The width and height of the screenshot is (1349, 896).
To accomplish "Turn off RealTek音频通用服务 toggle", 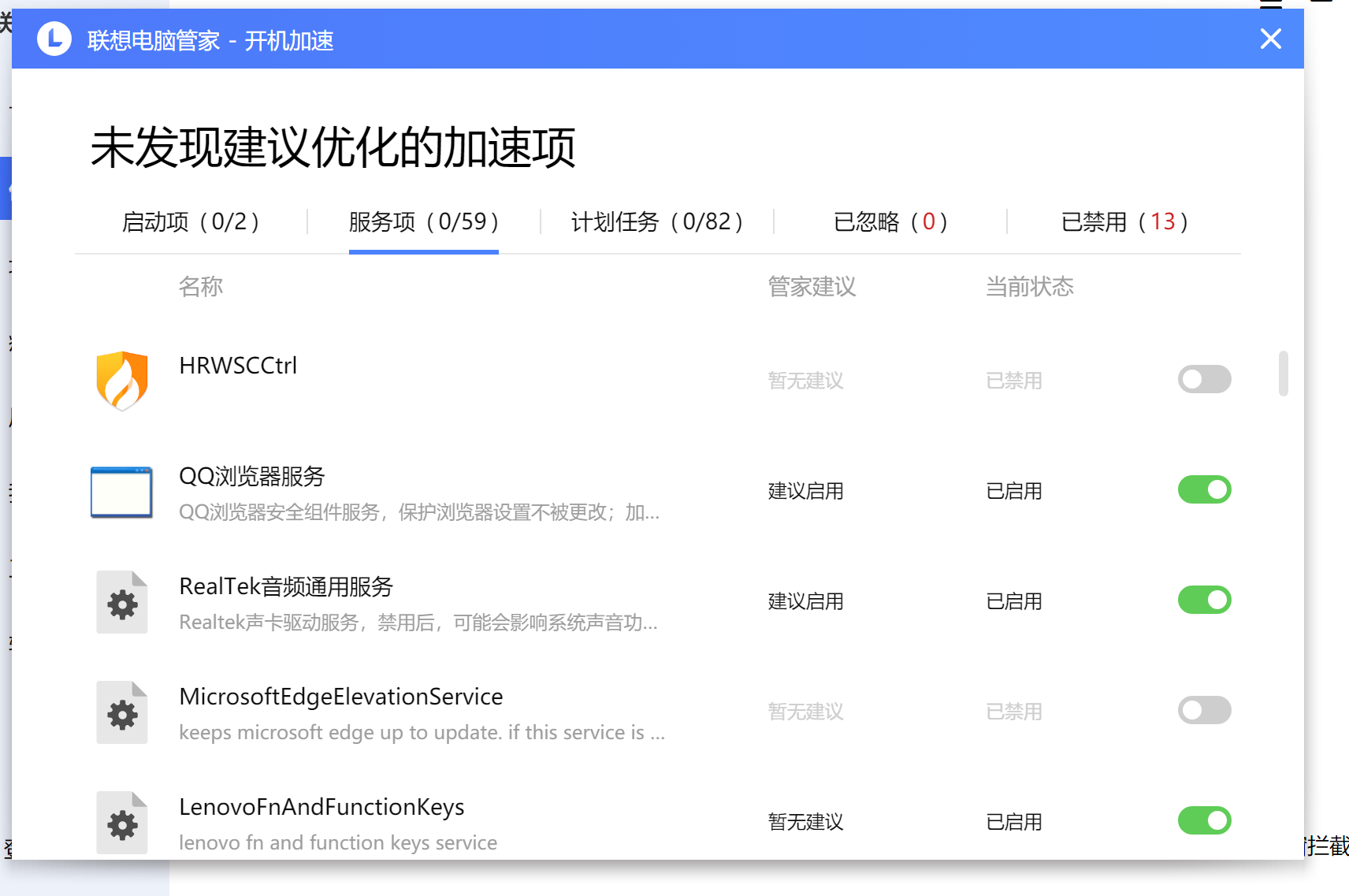I will tap(1204, 600).
